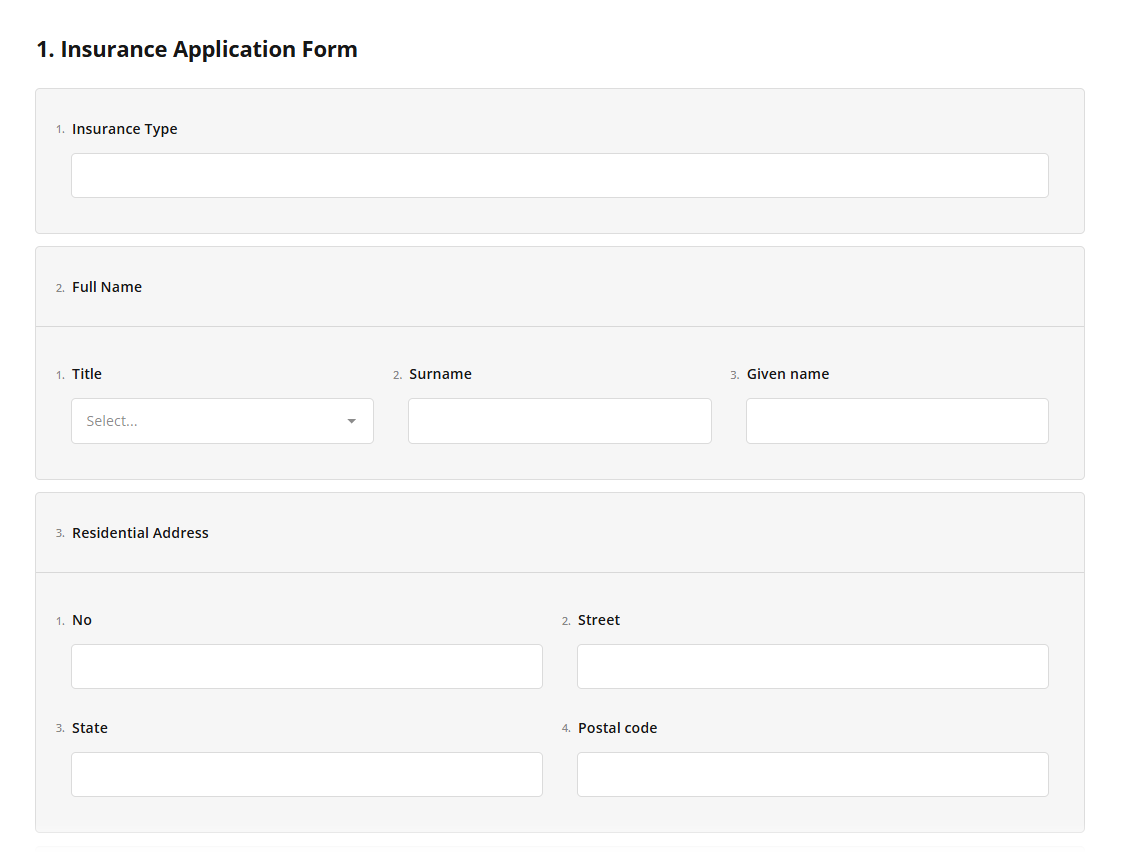The image size is (1122, 852).
Task: Click the No field label
Action: tap(82, 620)
